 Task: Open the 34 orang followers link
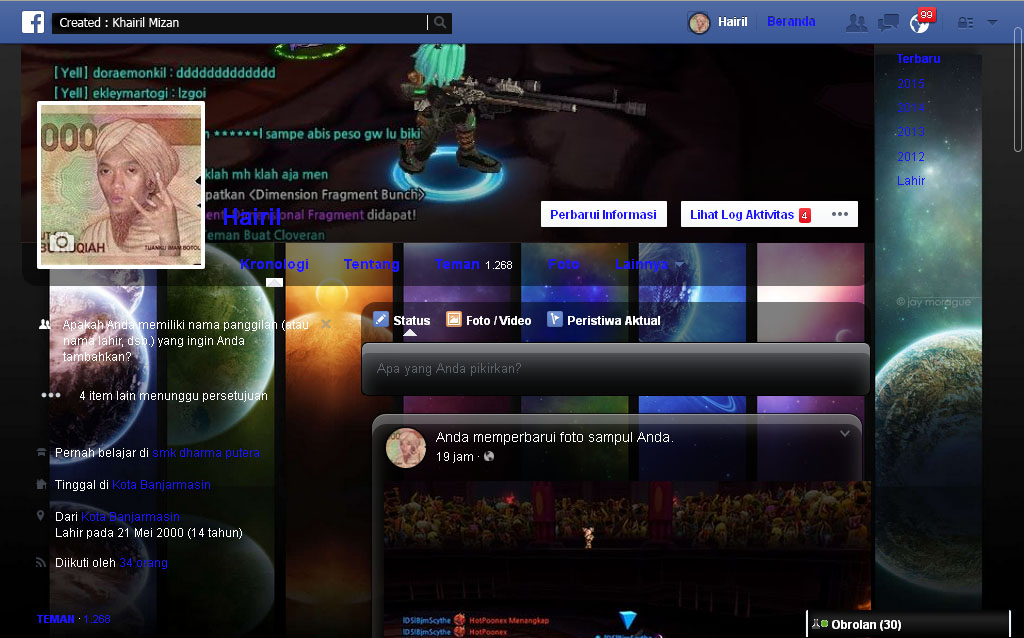143,562
